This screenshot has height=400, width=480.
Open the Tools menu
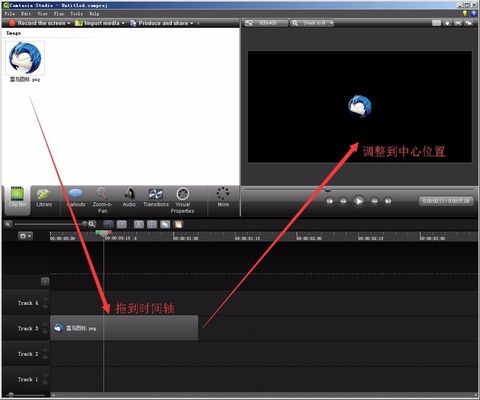point(76,14)
